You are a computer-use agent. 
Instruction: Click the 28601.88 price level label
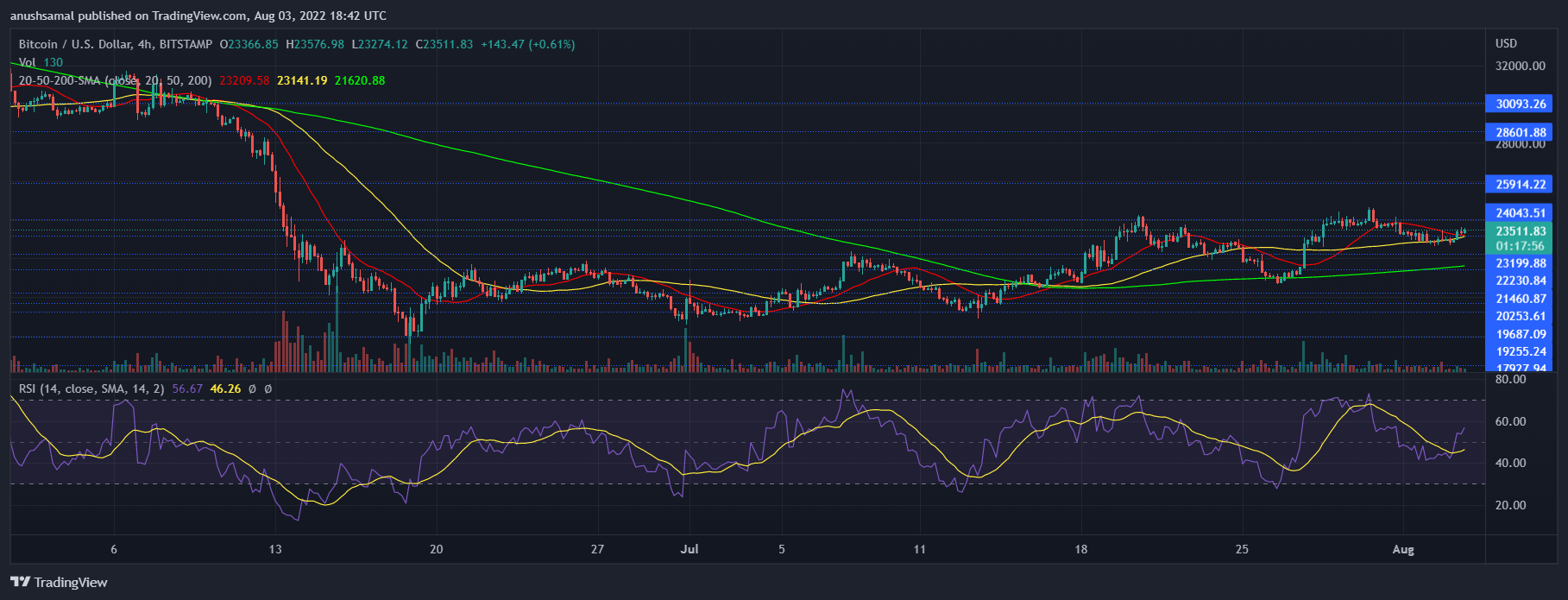click(x=1521, y=132)
